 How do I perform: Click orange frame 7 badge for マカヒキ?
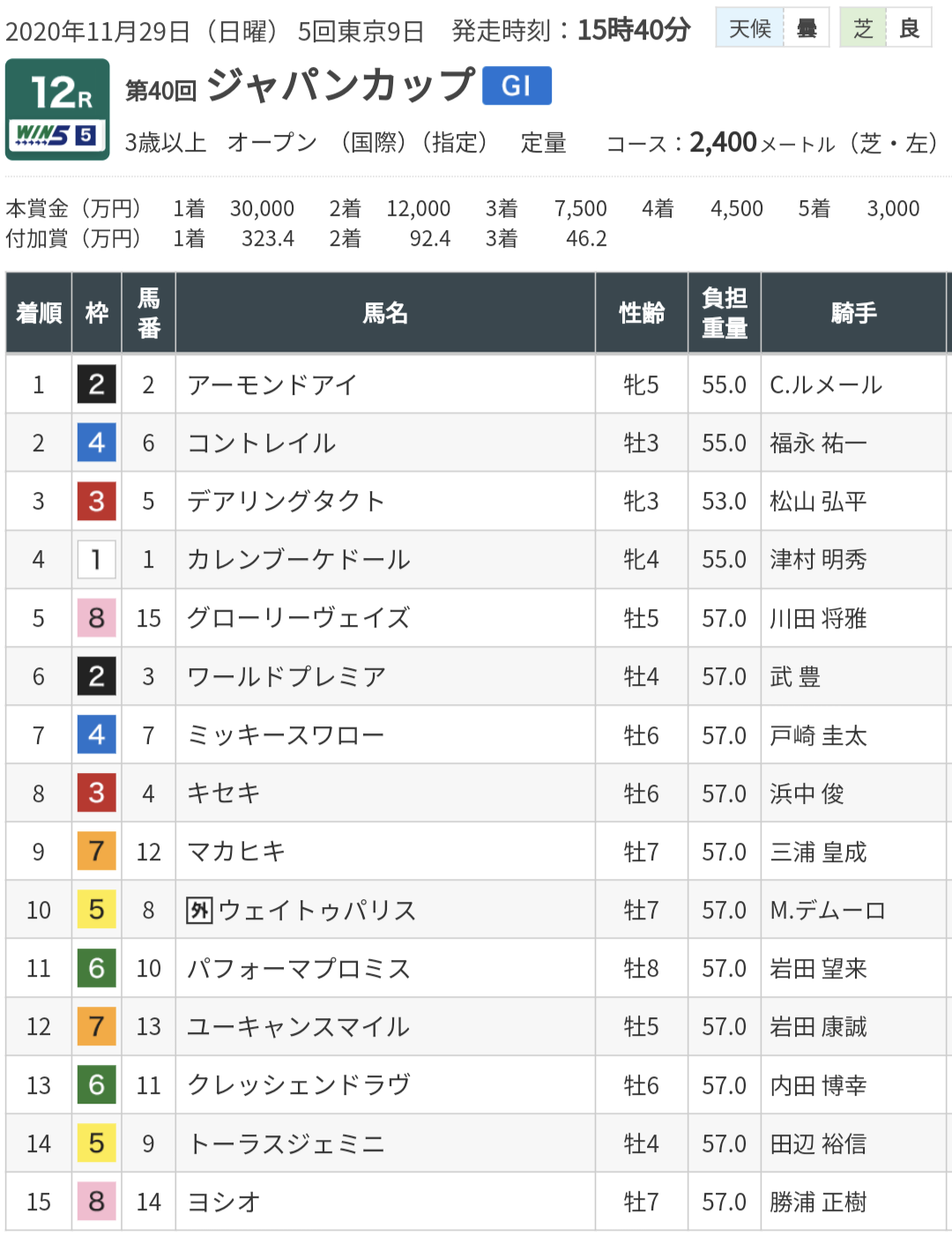[97, 852]
